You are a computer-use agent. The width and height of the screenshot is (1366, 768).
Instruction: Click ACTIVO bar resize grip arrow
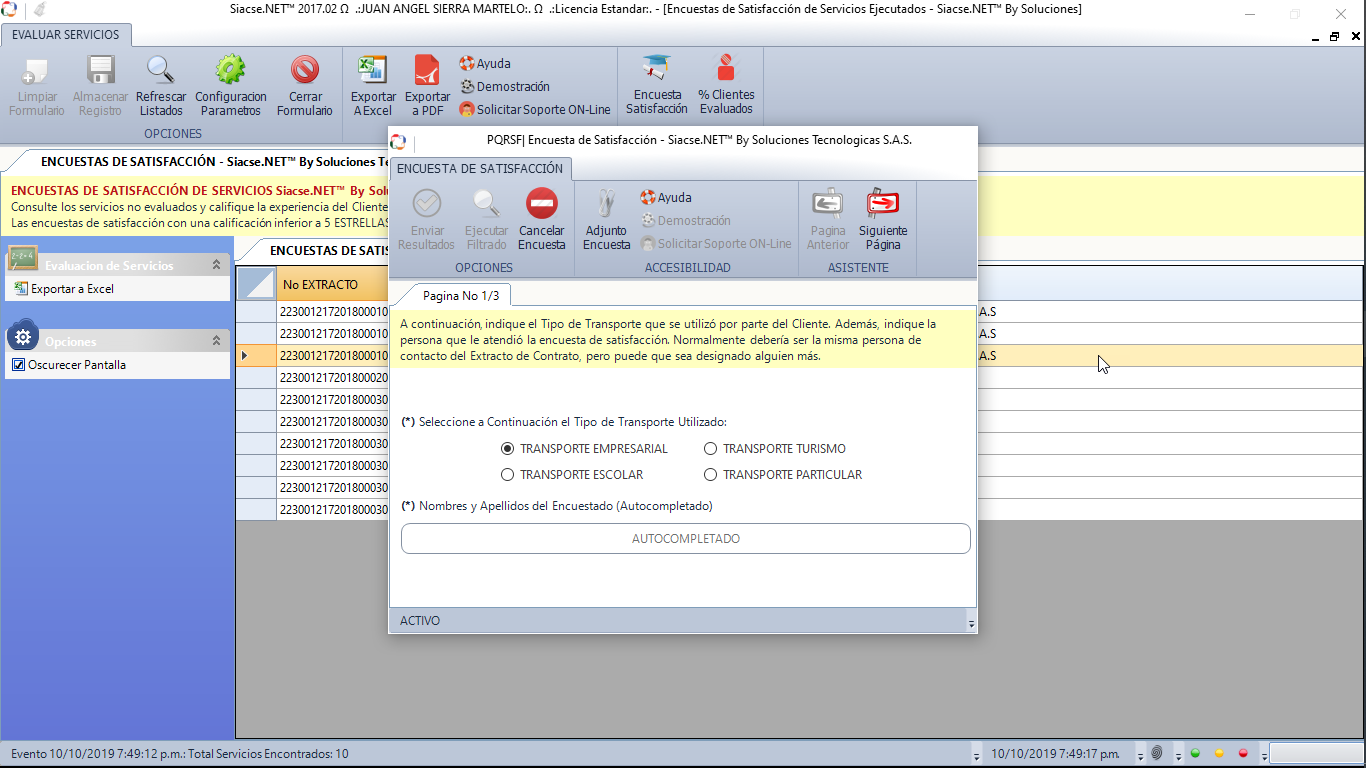[971, 623]
